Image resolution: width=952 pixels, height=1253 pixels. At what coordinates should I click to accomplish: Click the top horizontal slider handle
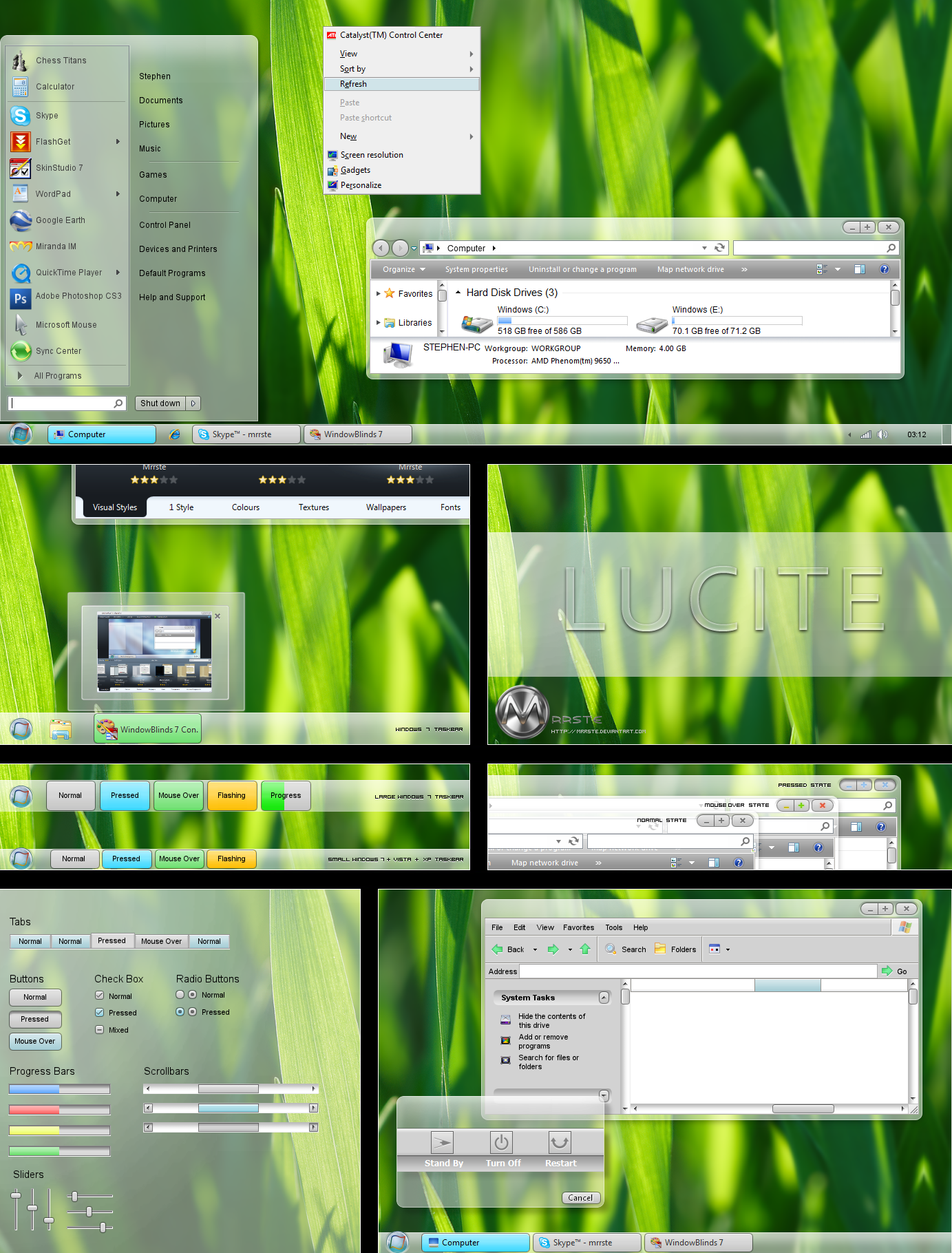point(75,1197)
